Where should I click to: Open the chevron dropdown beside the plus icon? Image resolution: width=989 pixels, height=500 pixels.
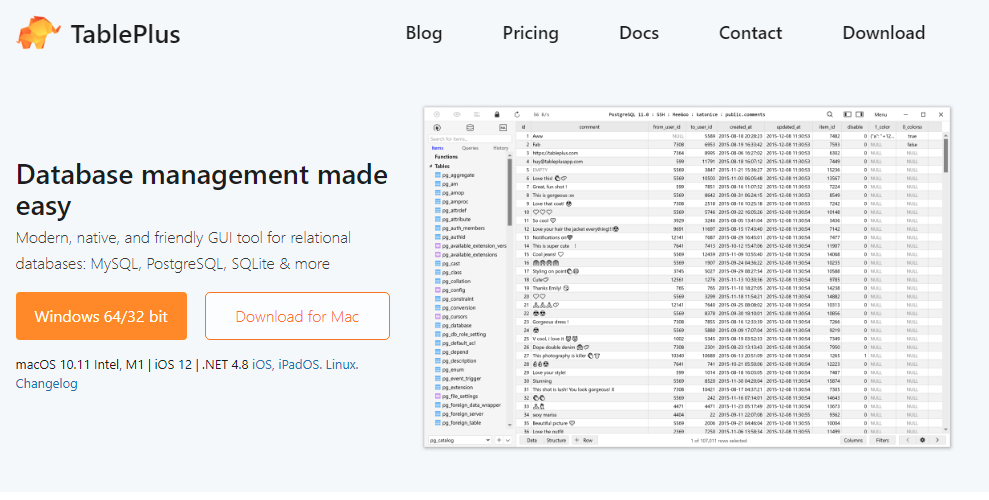[x=507, y=440]
